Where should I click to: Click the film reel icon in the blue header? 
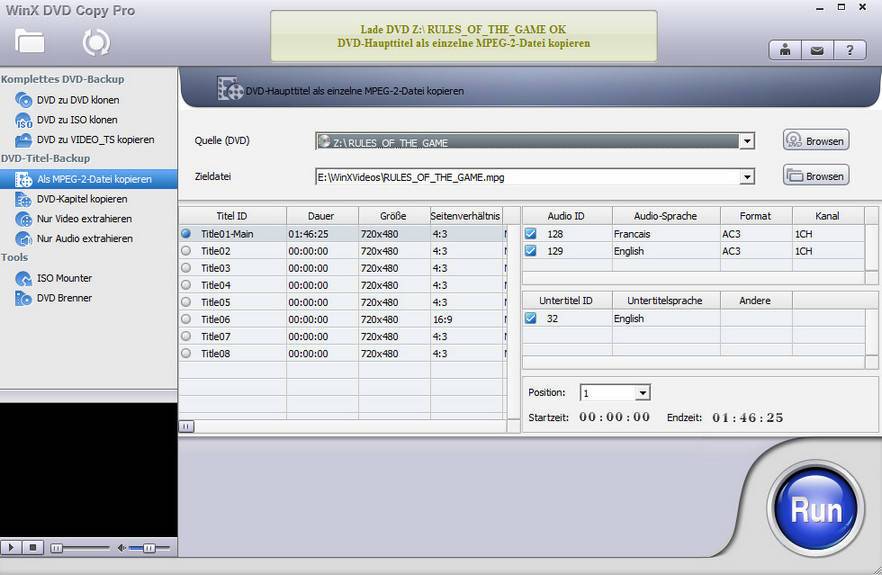pyautogui.click(x=230, y=89)
